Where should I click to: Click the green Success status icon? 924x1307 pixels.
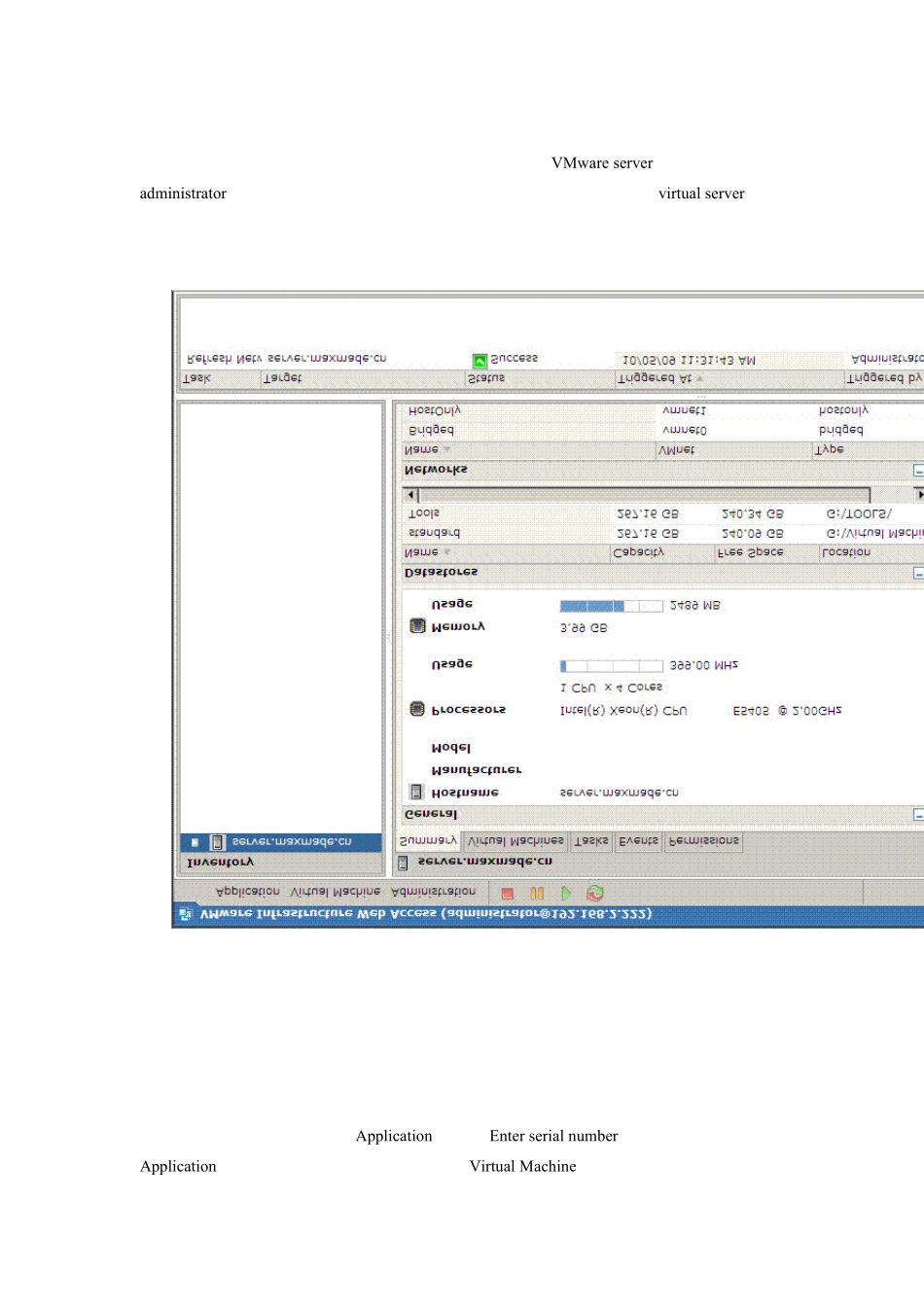[x=480, y=361]
